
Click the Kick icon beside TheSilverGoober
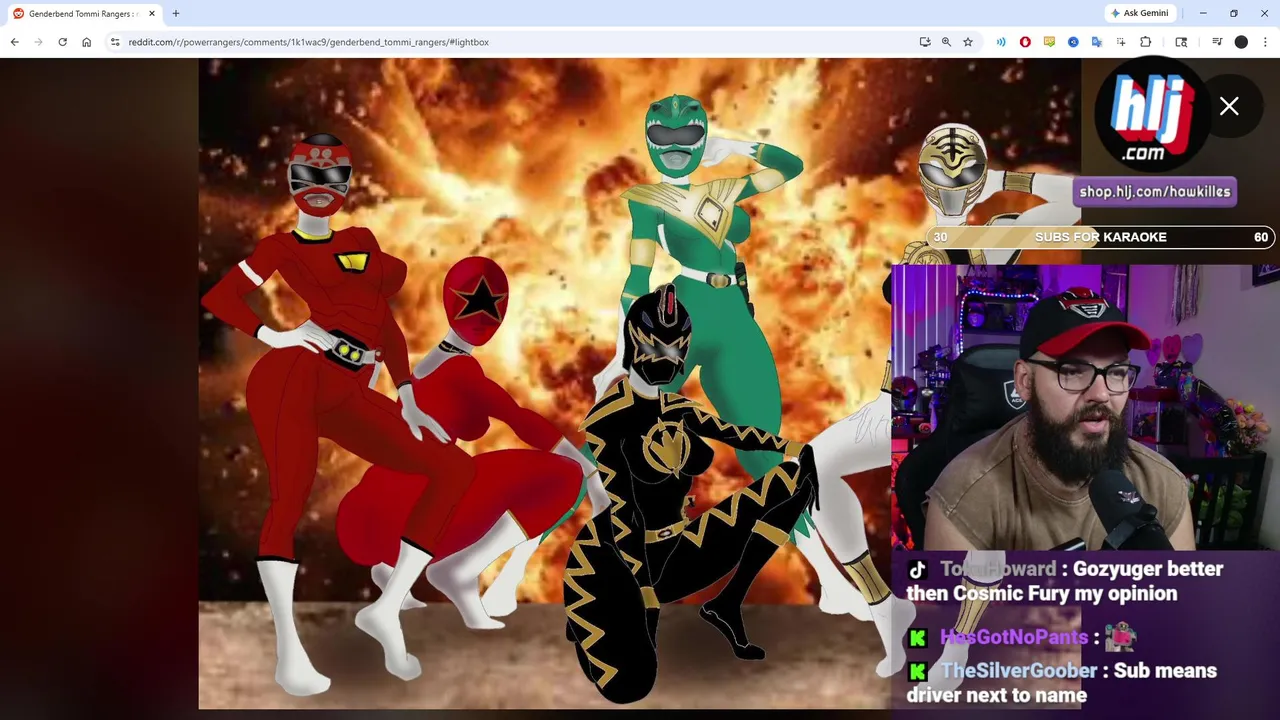(x=918, y=672)
